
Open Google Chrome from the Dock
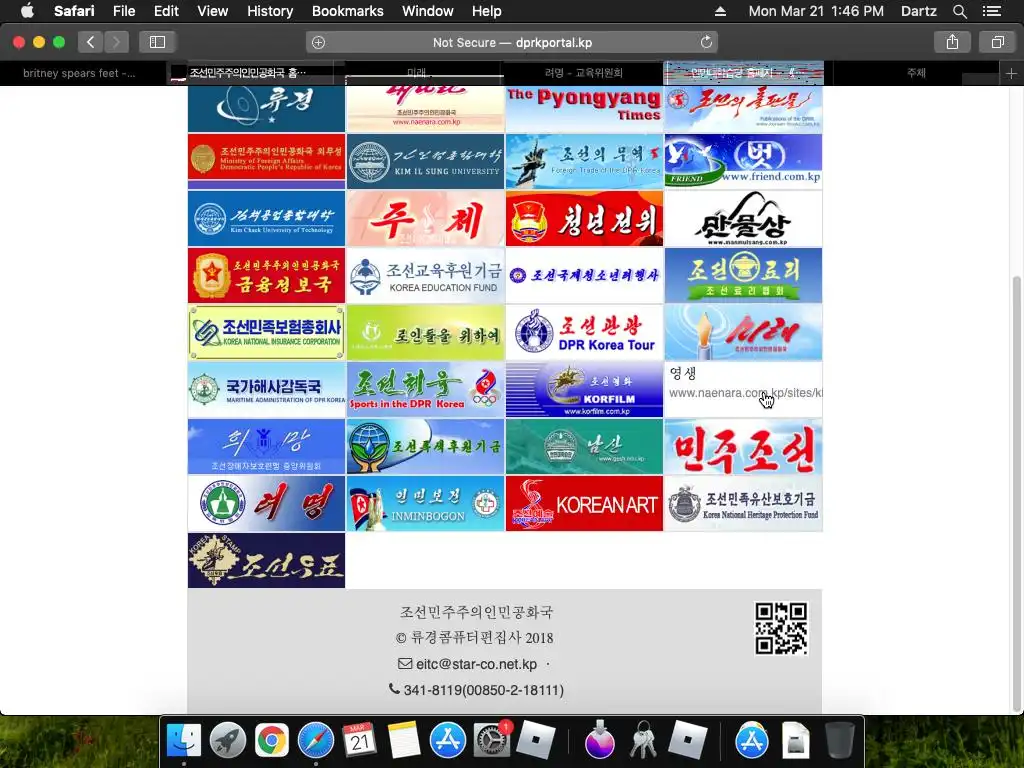pyautogui.click(x=272, y=741)
